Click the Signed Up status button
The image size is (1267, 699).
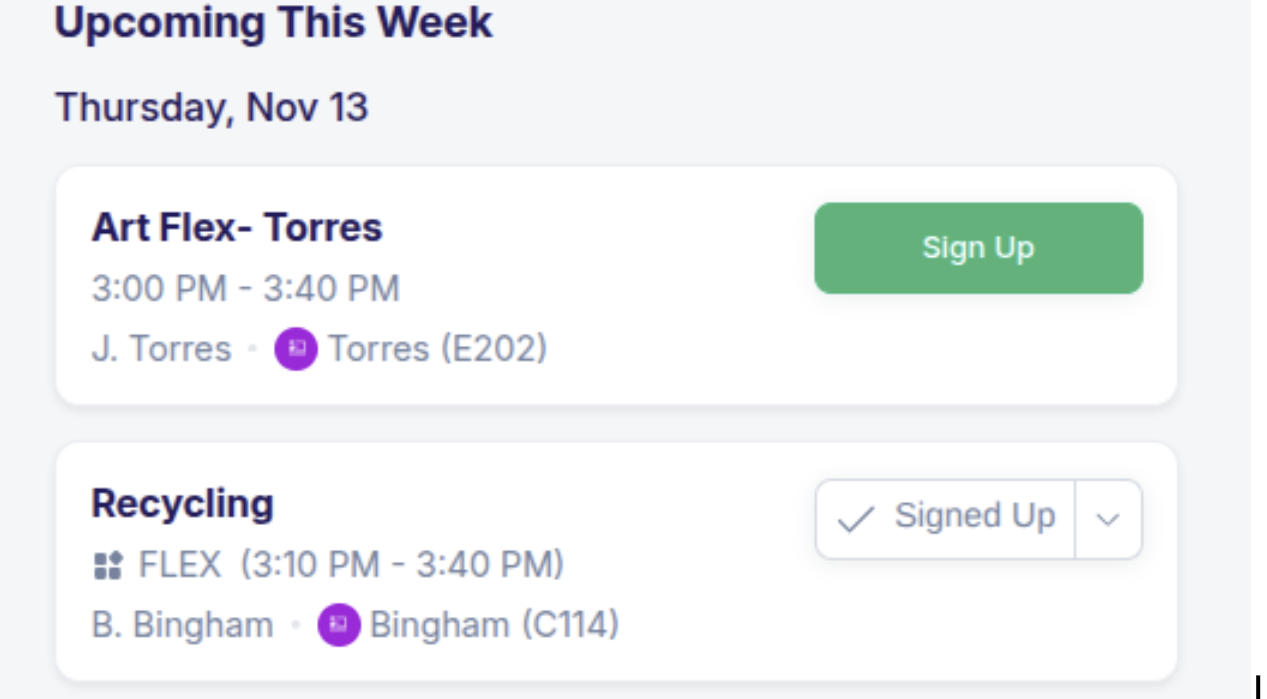[946, 518]
